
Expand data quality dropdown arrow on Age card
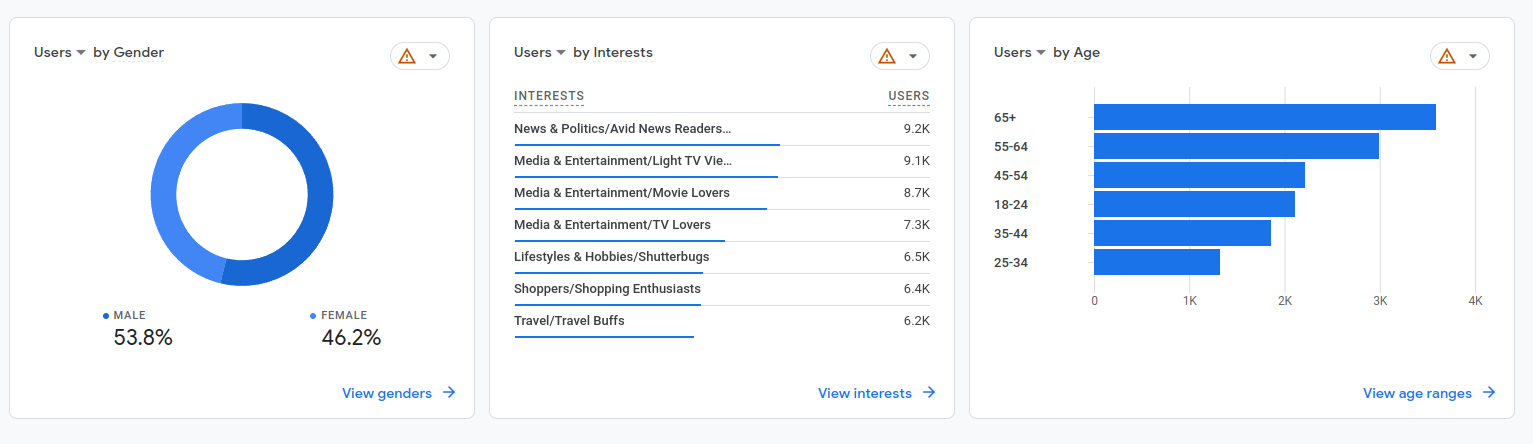pos(1473,56)
